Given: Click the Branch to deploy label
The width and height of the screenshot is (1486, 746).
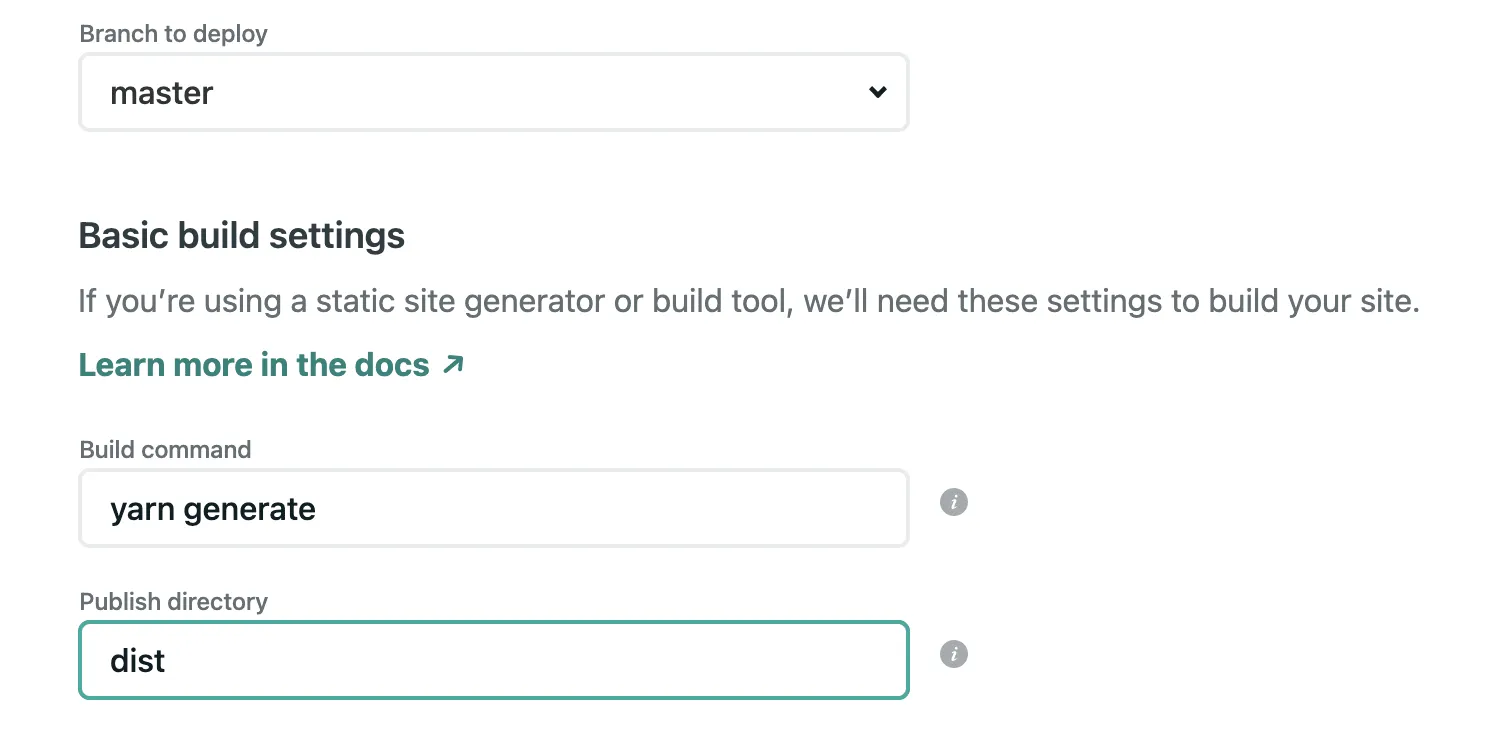Looking at the screenshot, I should click(173, 33).
